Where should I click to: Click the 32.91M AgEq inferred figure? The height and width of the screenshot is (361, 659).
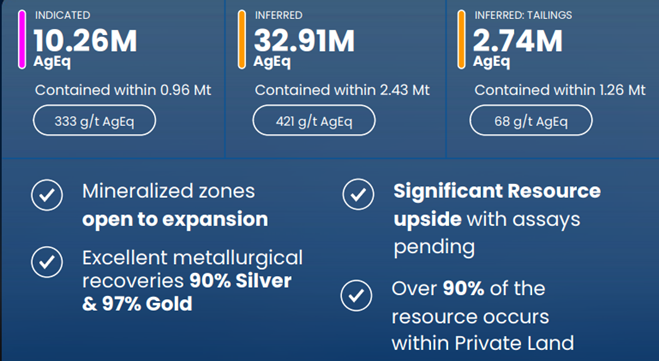304,47
